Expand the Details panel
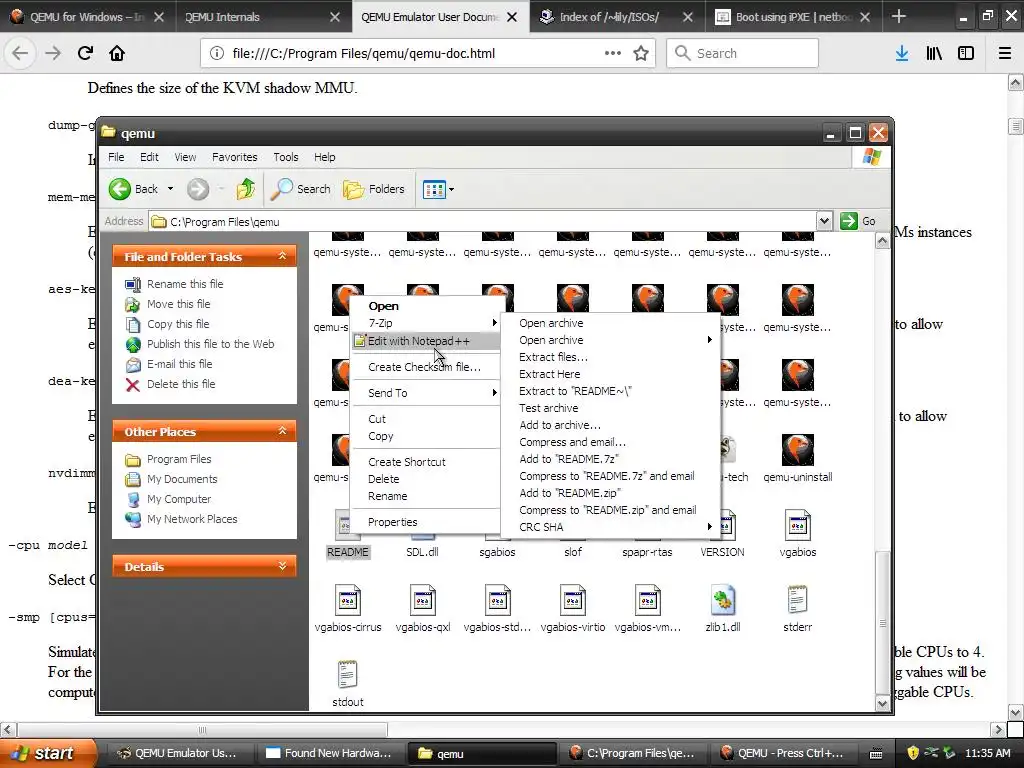 pos(282,566)
